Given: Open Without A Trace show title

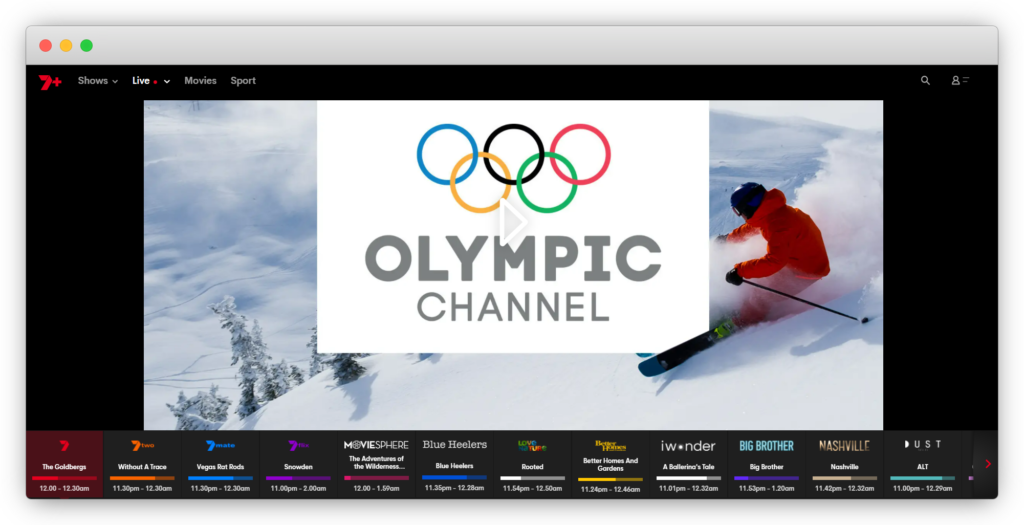Looking at the screenshot, I should point(142,467).
